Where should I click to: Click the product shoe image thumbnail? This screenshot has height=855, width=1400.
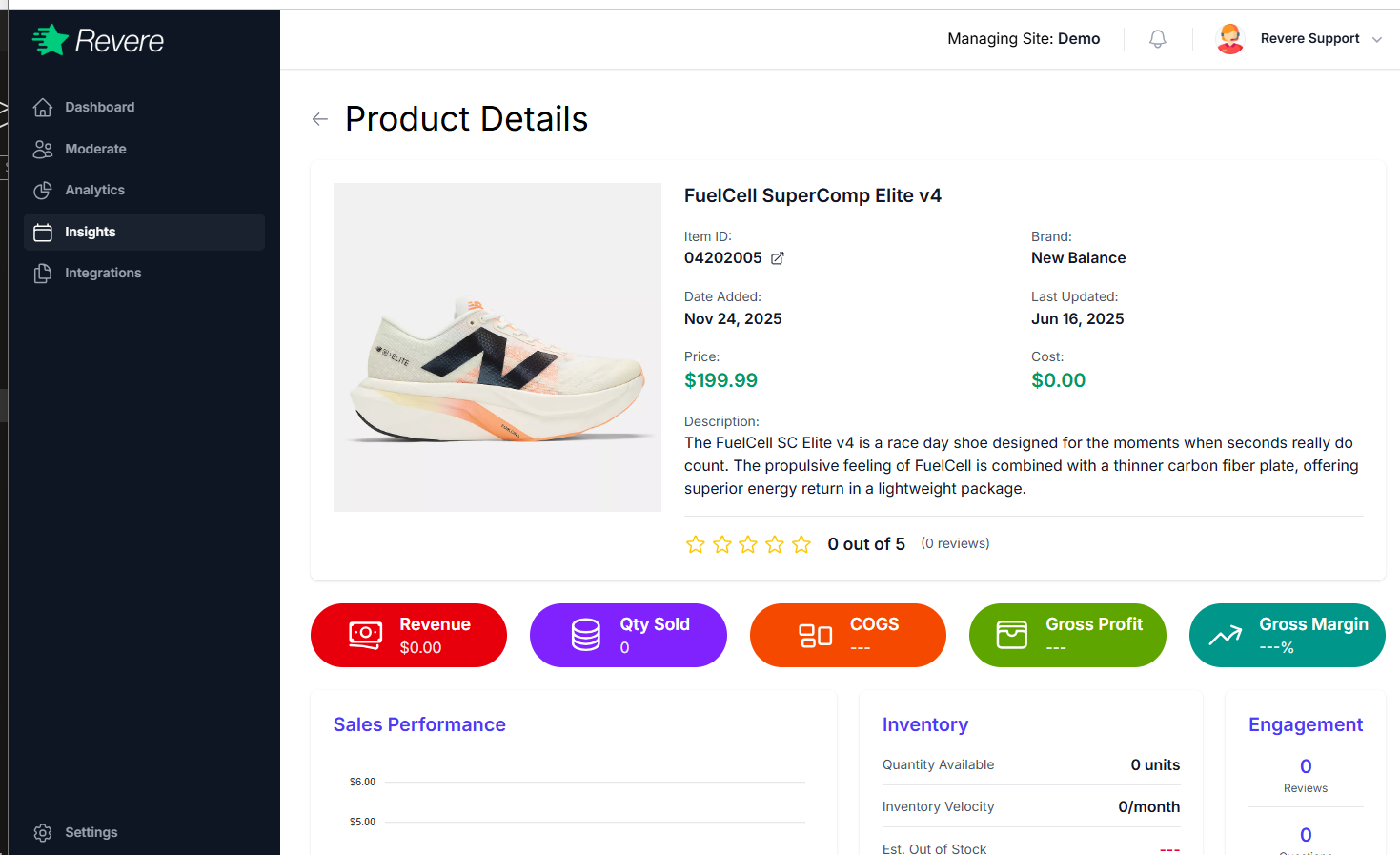[497, 347]
